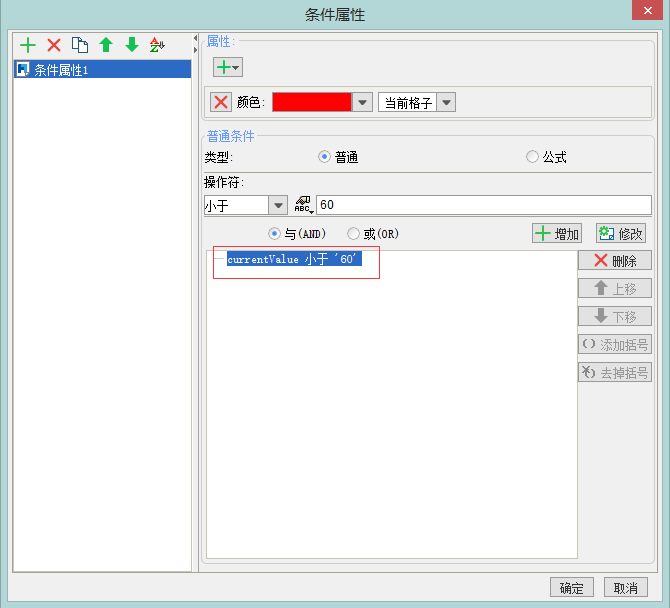Collapse left panel with the left-pointing splitter arrow
The width and height of the screenshot is (670, 608).
click(195, 38)
